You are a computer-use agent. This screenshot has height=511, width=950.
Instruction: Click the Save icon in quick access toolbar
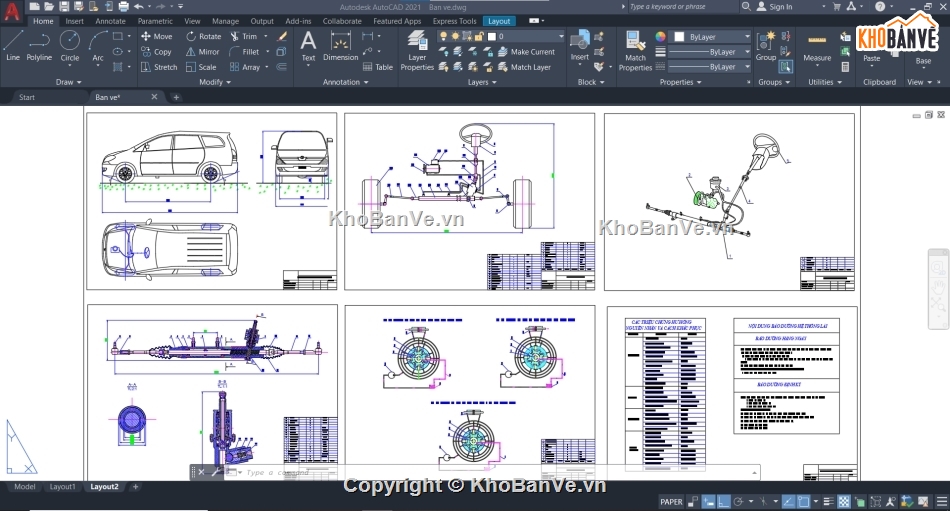64,7
